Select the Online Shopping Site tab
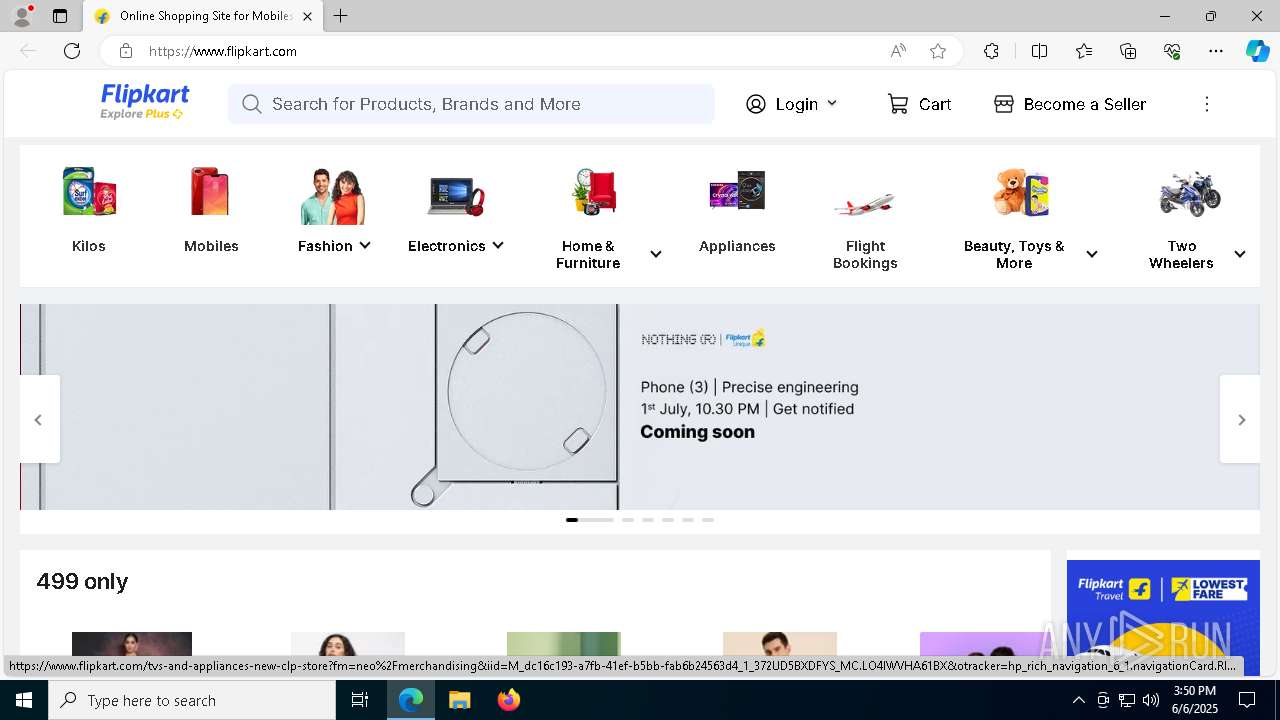Viewport: 1280px width, 720px height. click(x=203, y=16)
